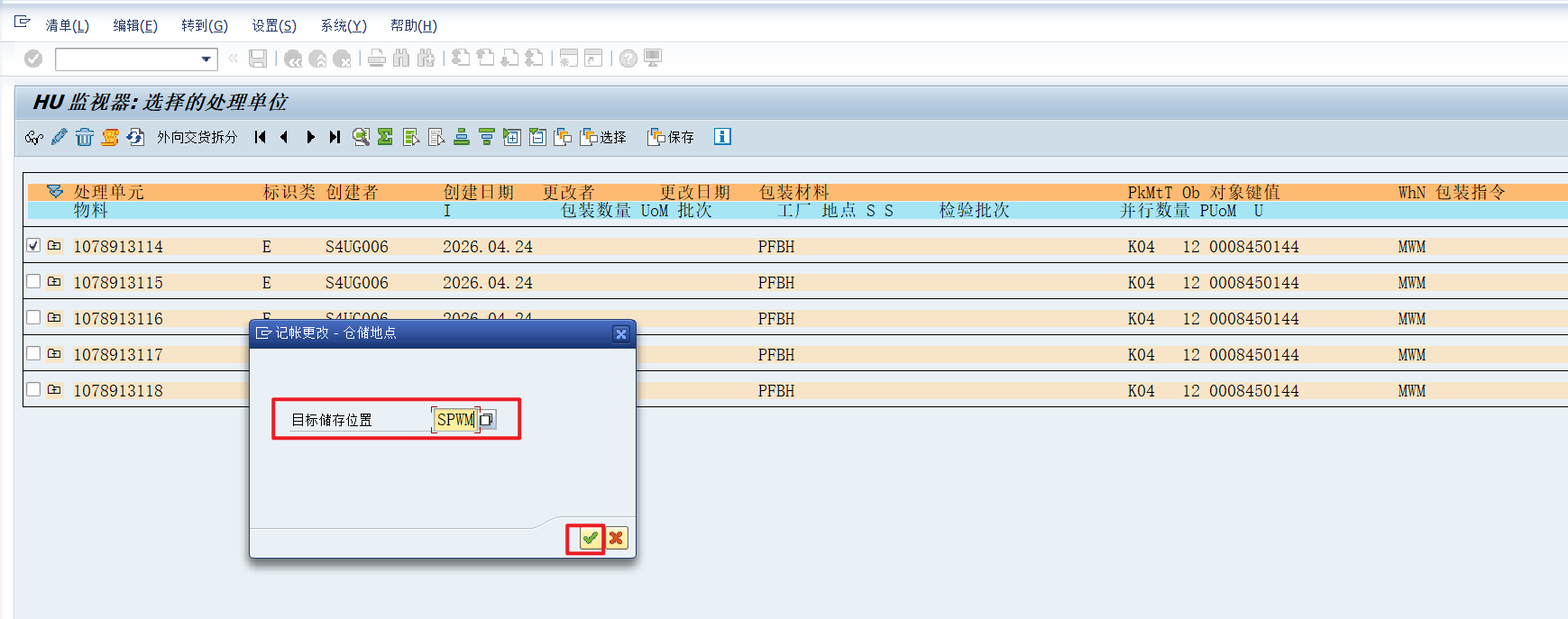Expand handling unit 1078913115 node

54,281
